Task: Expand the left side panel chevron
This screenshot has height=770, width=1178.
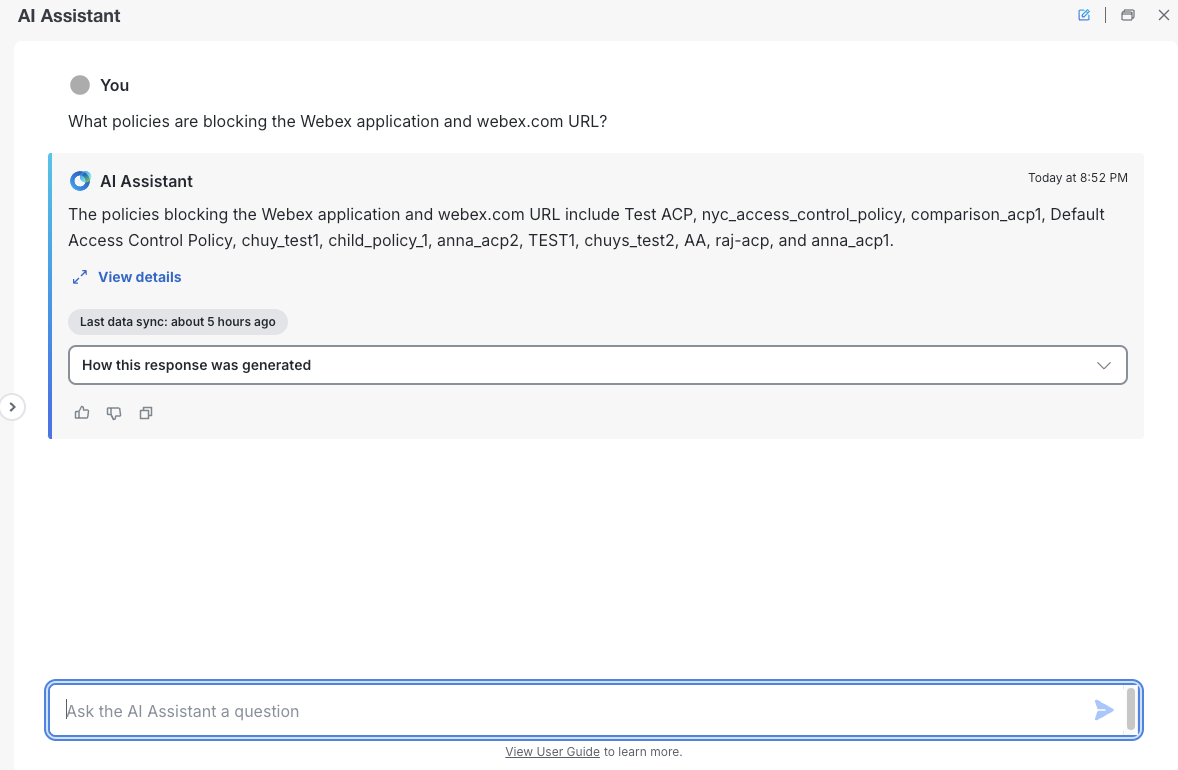Action: 12,407
